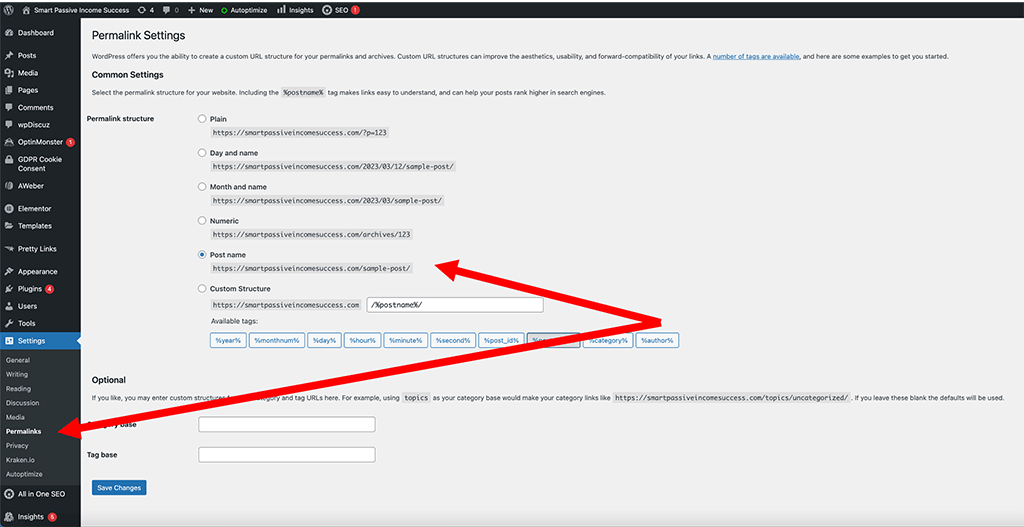Insert the %monthnum% tag
Viewport: 1024px width, 527px height.
277,340
